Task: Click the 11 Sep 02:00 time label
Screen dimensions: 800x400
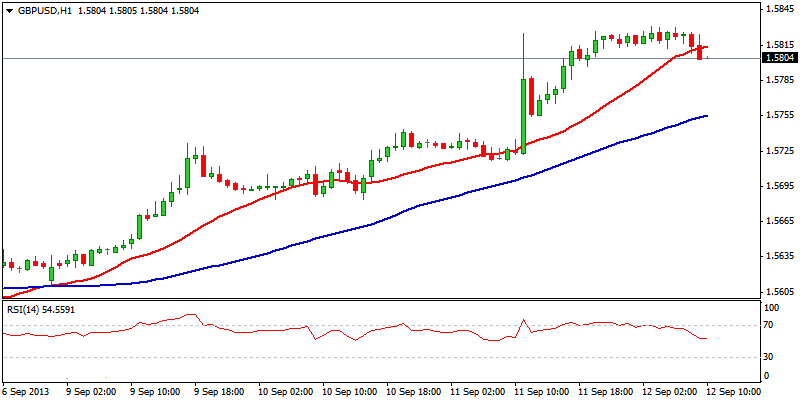Action: pyautogui.click(x=478, y=391)
